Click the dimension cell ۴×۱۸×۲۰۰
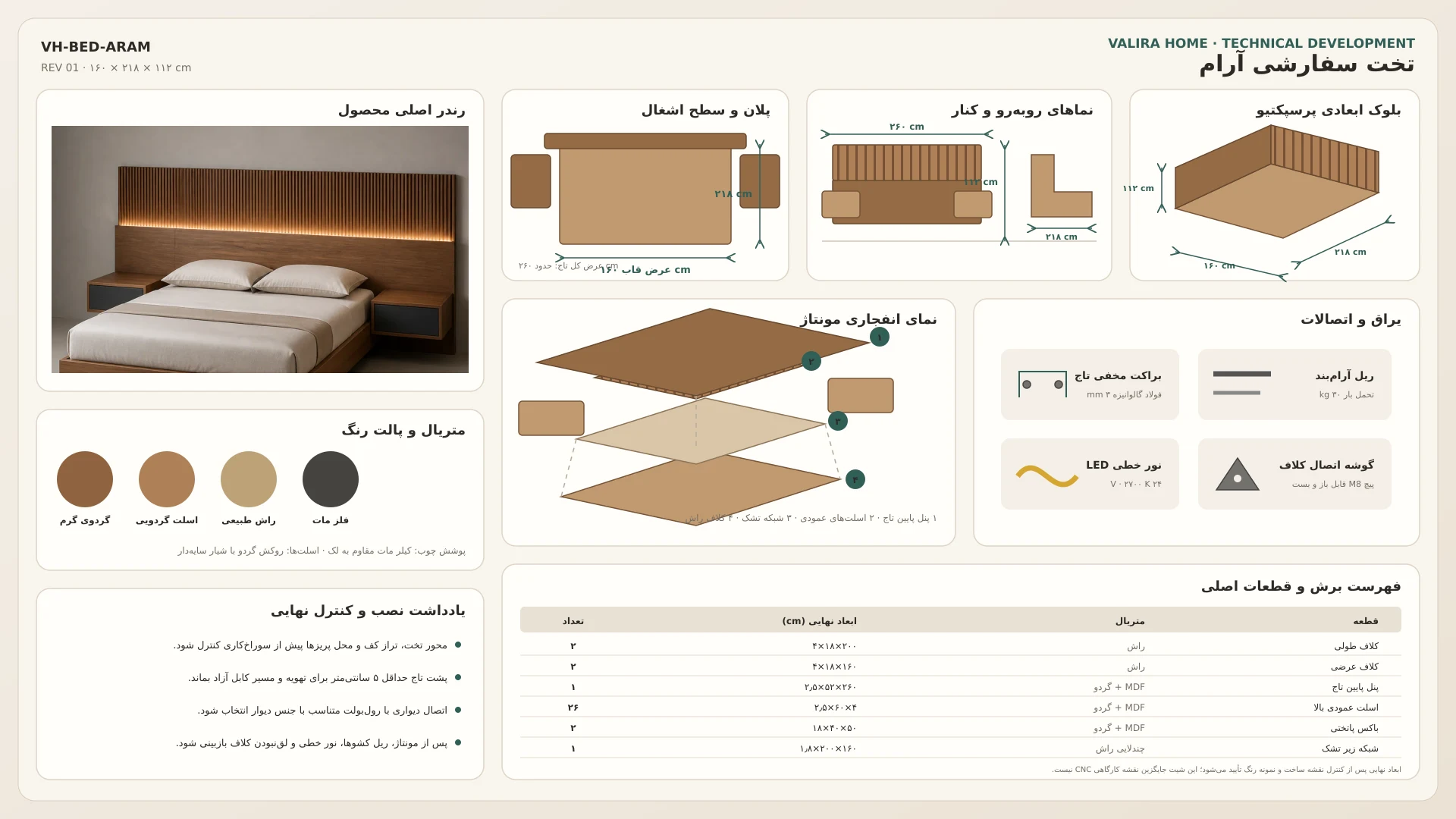The width and height of the screenshot is (1456, 819). pos(834,646)
